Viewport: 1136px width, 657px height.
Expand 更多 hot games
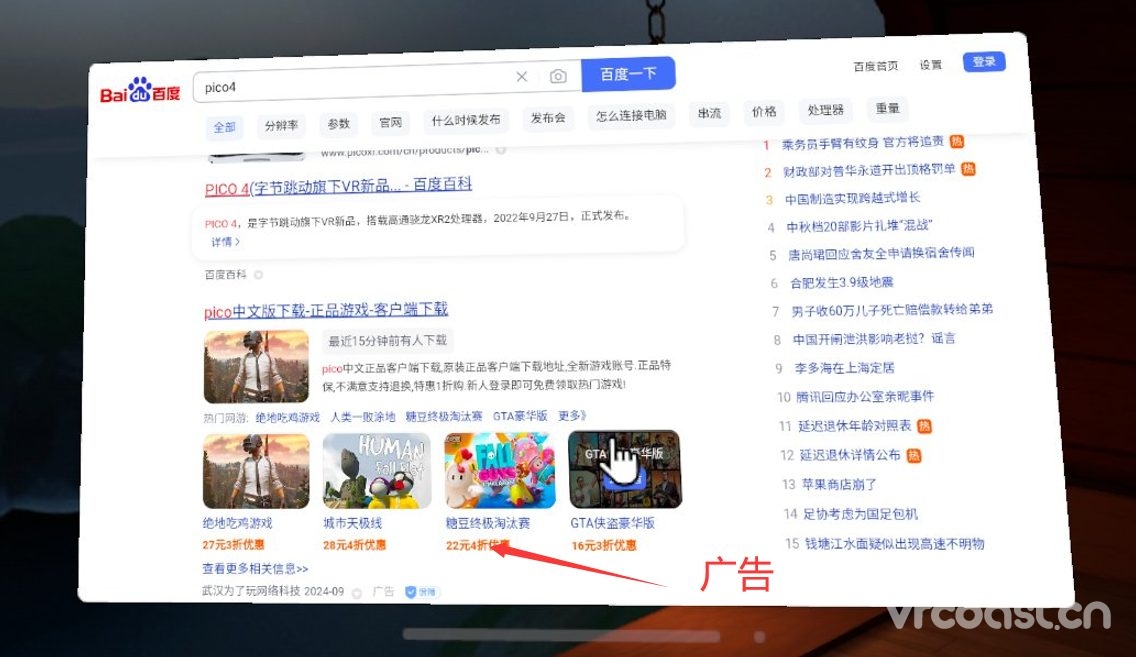[x=572, y=415]
